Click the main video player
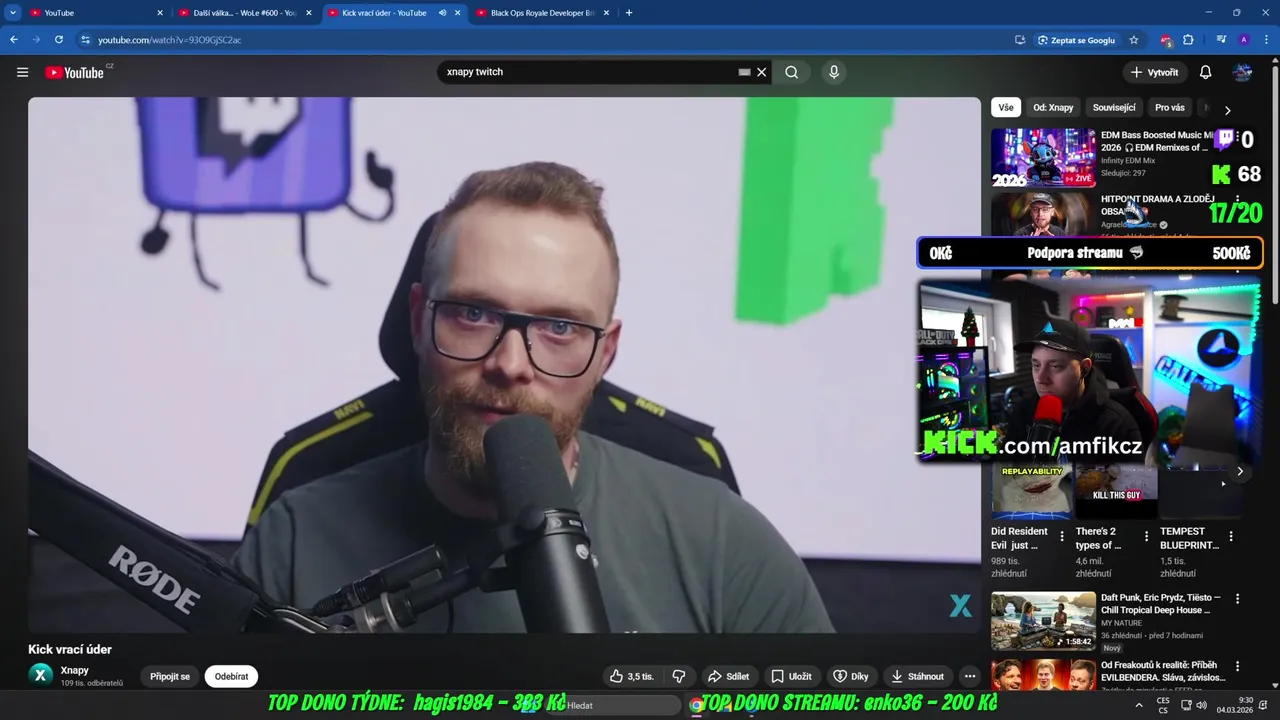This screenshot has width=1280, height=720. coord(504,365)
